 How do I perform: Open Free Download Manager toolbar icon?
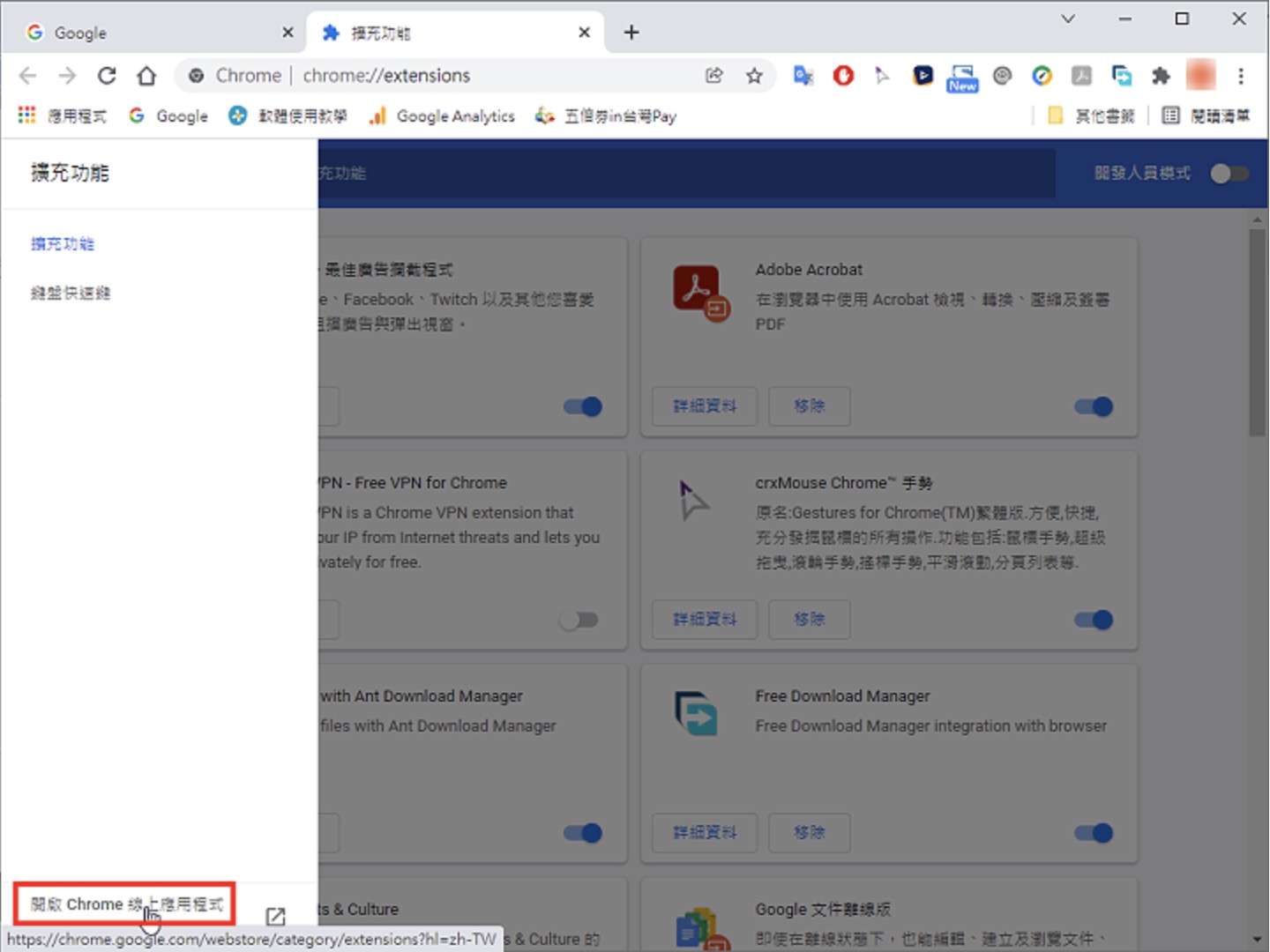click(1121, 76)
